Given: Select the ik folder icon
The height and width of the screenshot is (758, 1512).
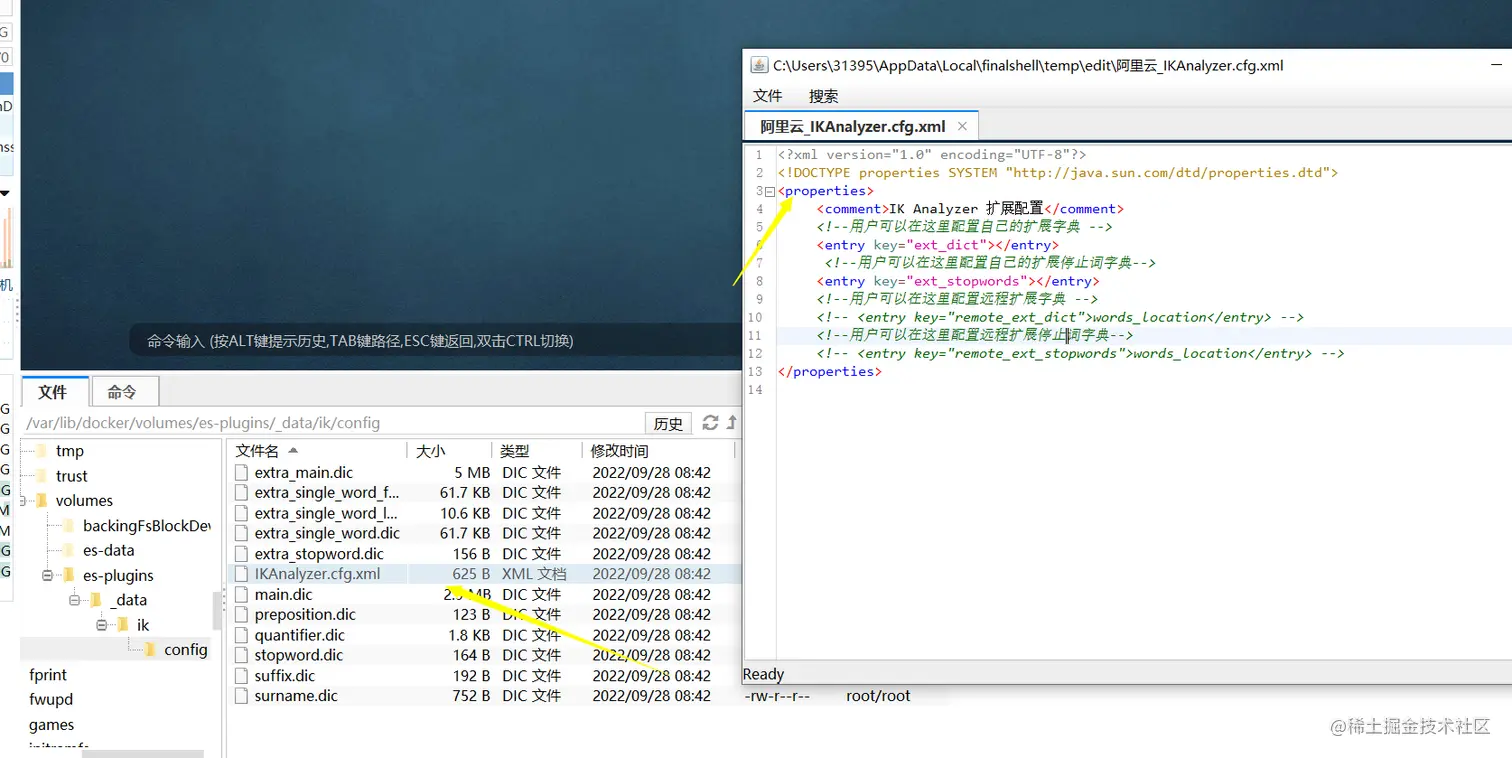Looking at the screenshot, I should click(x=123, y=625).
